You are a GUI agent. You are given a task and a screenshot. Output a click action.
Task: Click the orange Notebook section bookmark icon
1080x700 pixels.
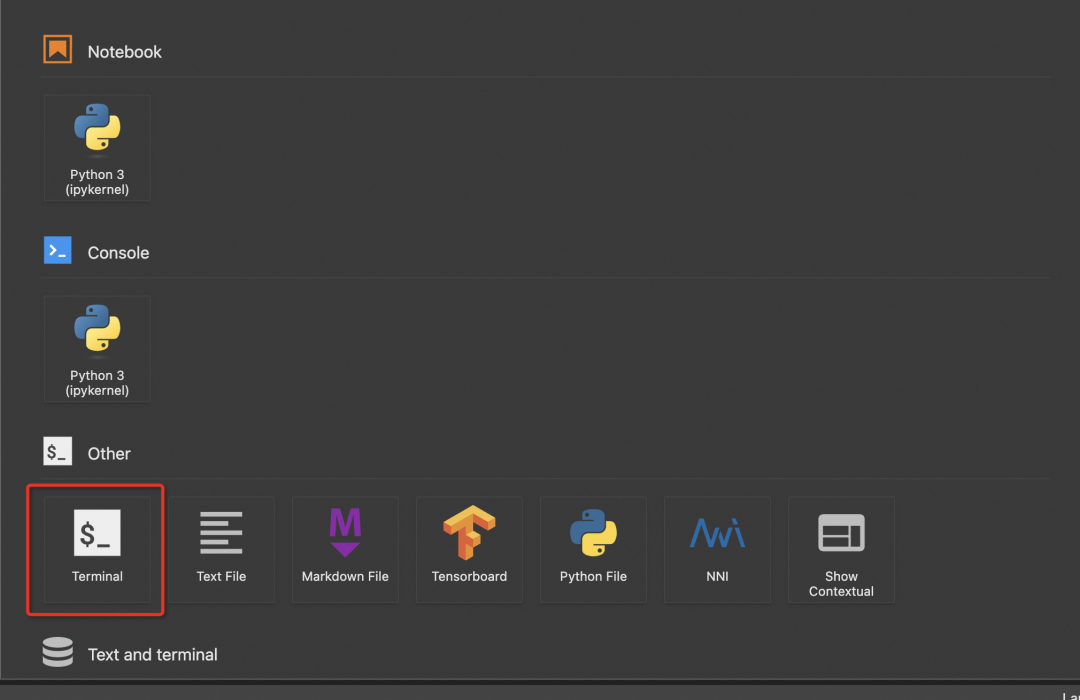(57, 48)
